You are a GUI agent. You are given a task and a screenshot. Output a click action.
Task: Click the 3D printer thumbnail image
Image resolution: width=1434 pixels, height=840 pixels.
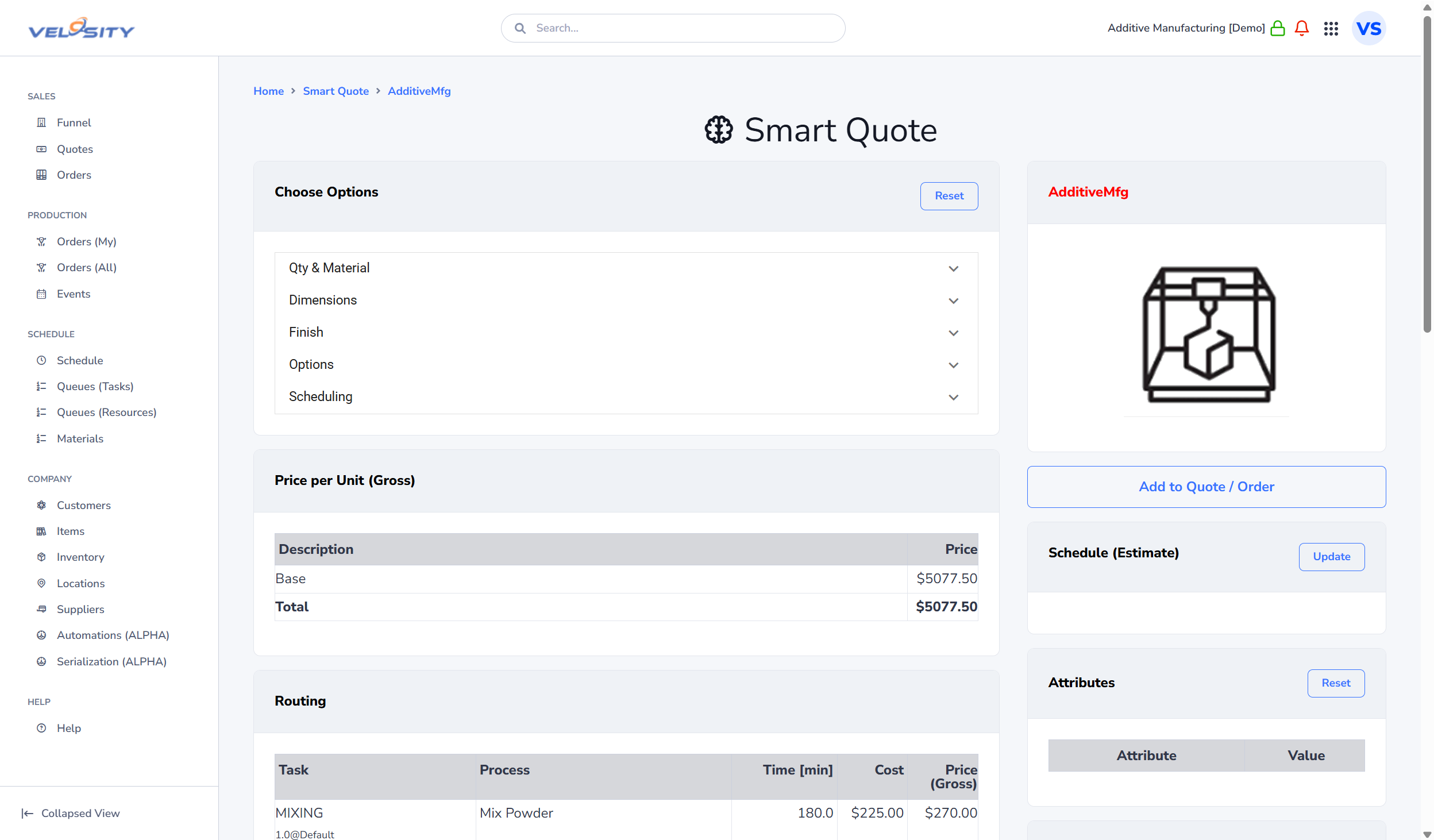coord(1209,334)
